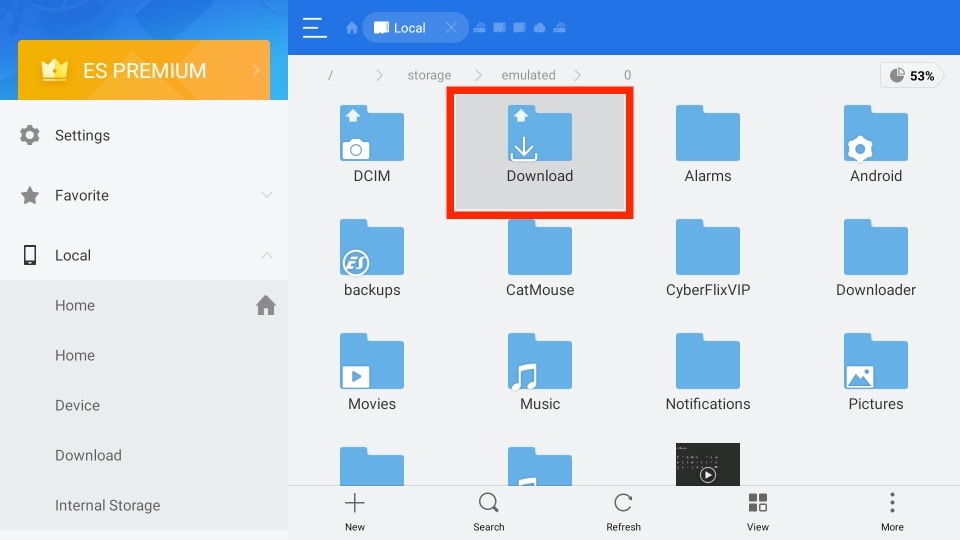Open the More options menu
The image size is (960, 540).
892,512
